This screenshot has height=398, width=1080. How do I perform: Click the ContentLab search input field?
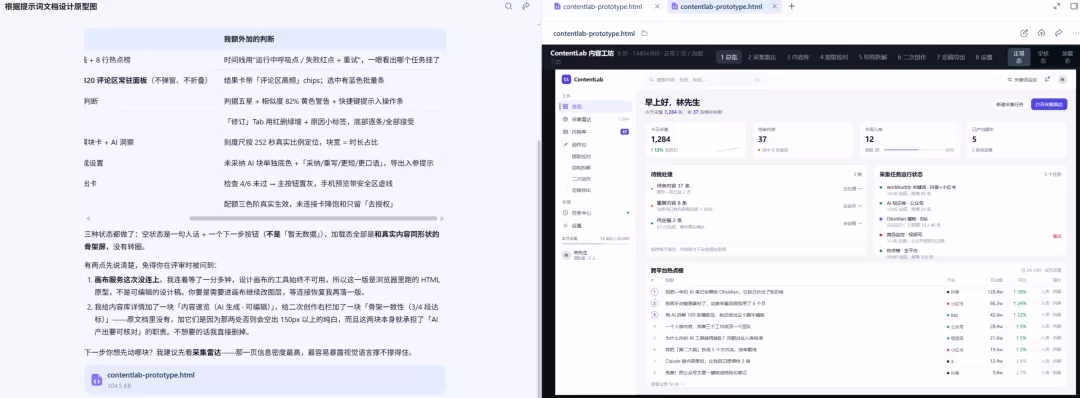[703, 79]
